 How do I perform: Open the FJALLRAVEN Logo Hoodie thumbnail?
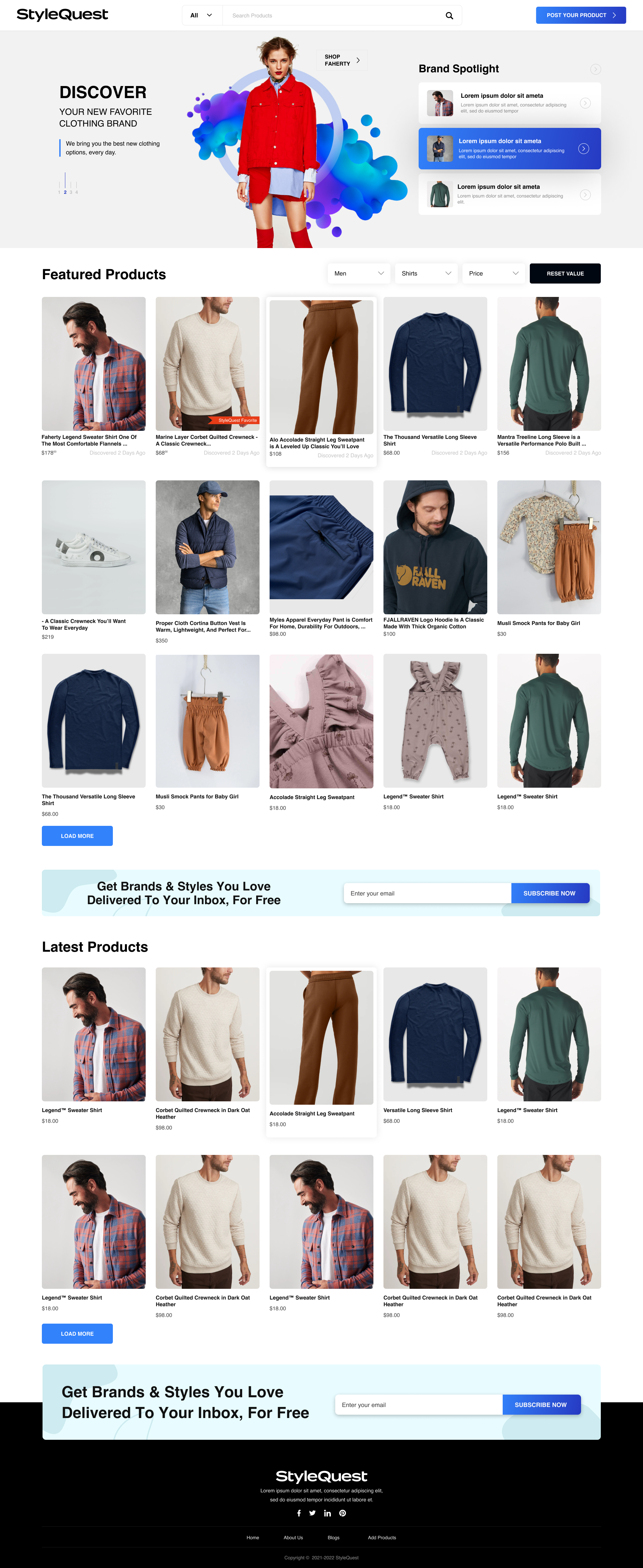click(x=435, y=547)
